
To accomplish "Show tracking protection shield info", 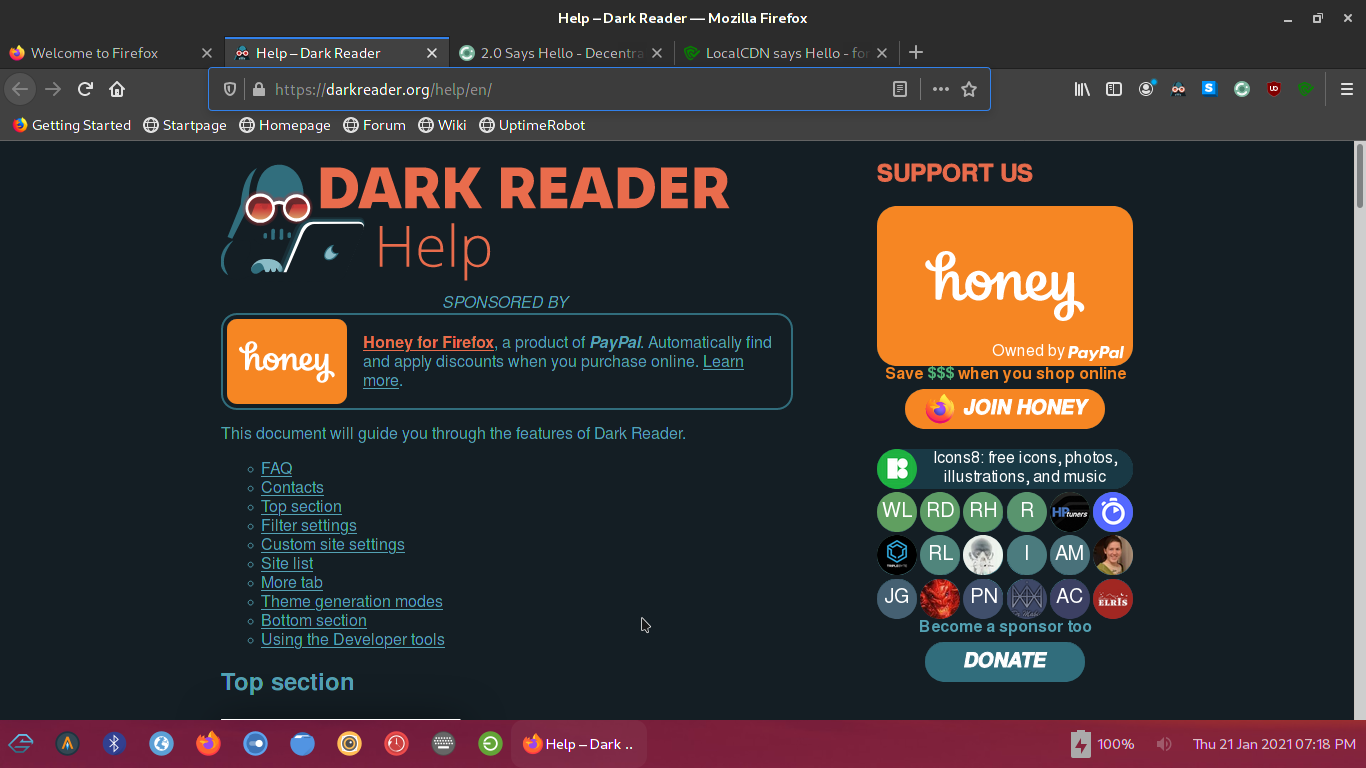I will click(230, 89).
